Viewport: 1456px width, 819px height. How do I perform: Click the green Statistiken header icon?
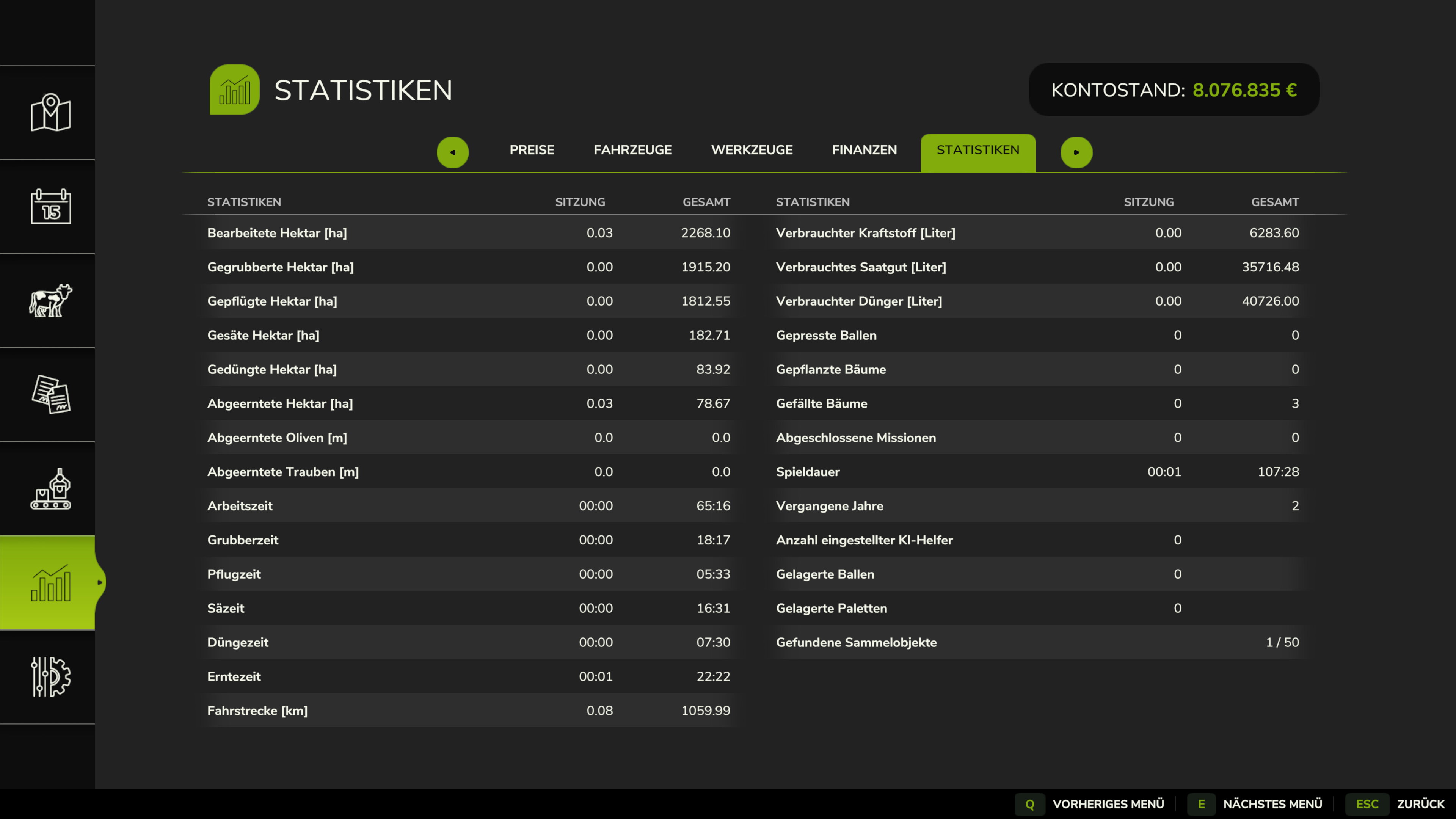(x=235, y=90)
